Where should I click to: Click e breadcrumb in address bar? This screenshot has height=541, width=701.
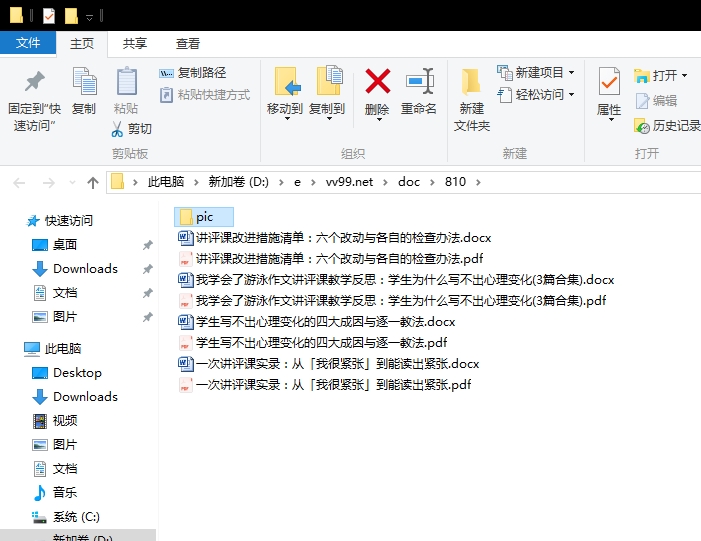click(x=297, y=182)
